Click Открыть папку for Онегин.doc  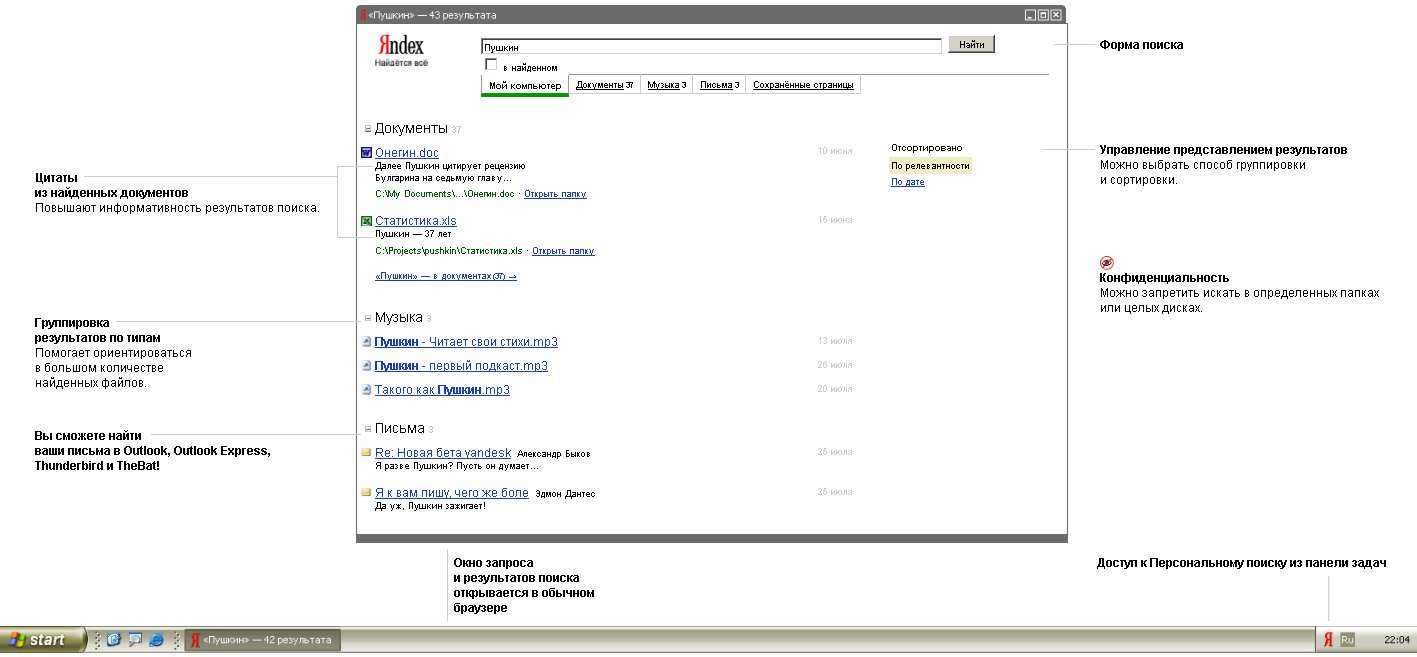[x=555, y=194]
